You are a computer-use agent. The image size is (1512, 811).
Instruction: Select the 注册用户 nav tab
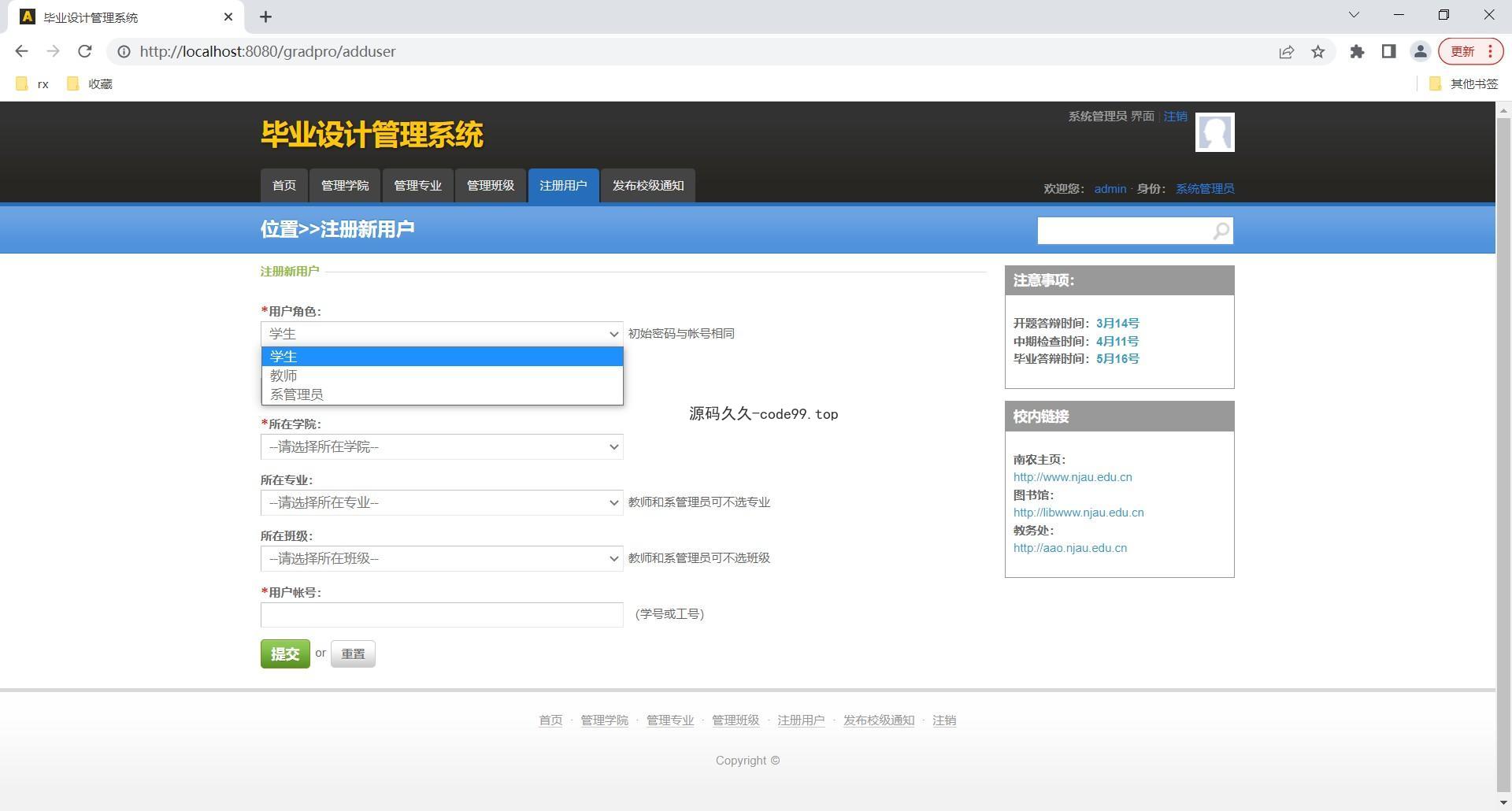(x=563, y=186)
